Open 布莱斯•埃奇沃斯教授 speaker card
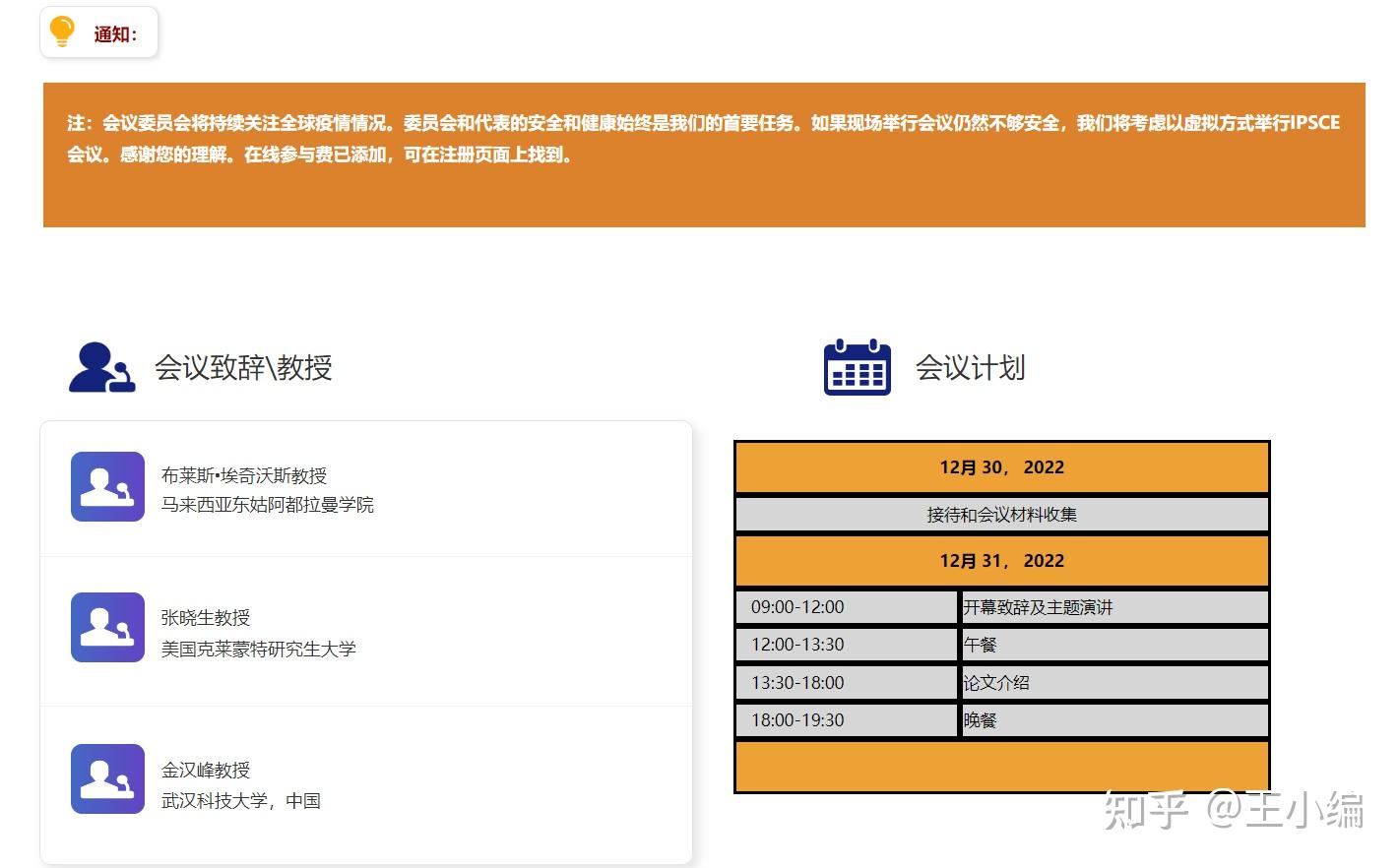Image resolution: width=1400 pixels, height=868 pixels. [x=364, y=488]
